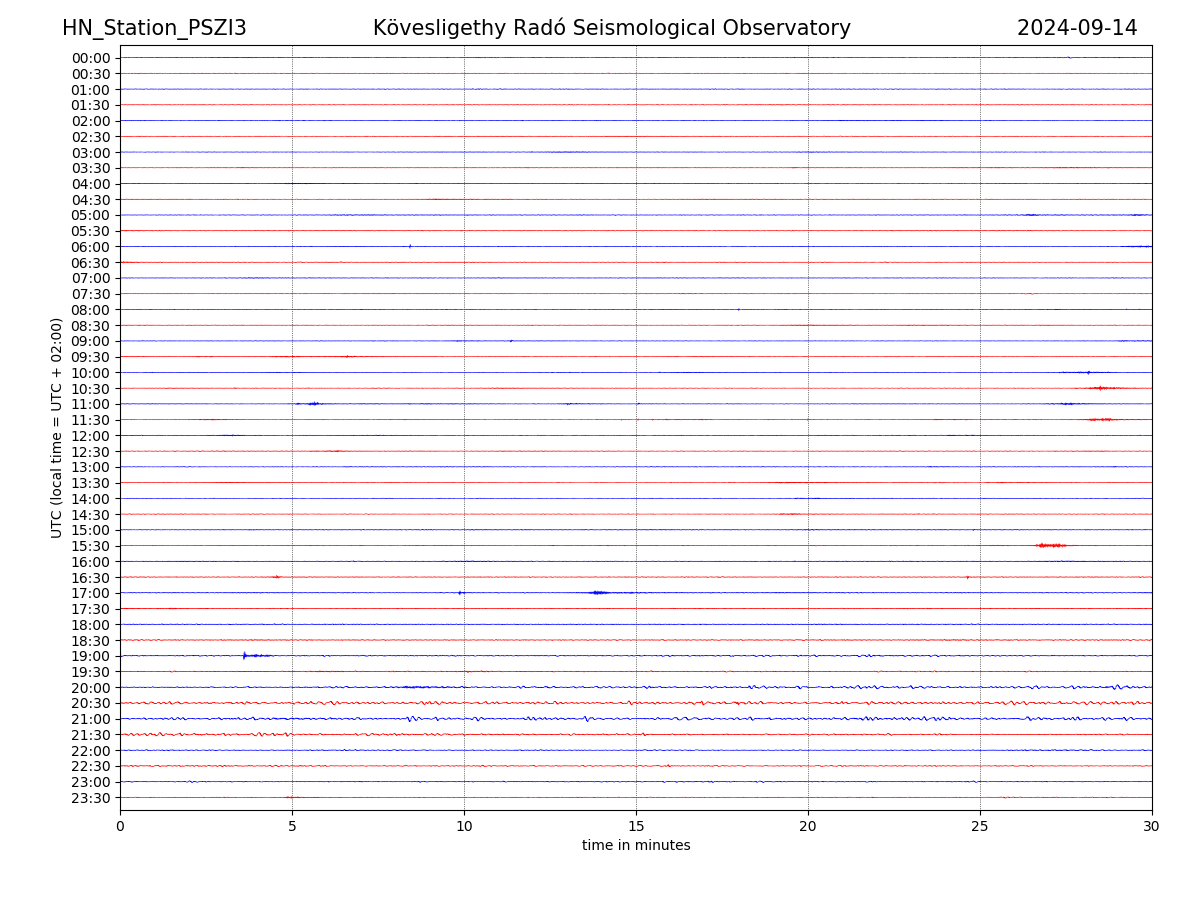Image resolution: width=1200 pixels, height=900 pixels.
Task: Click the blue spike event on 19:00 trace
Action: coord(245,655)
